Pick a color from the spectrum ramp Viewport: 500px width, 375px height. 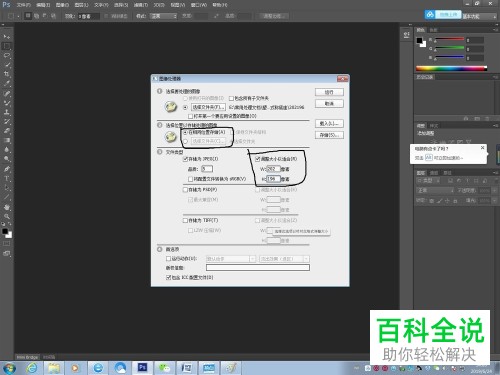(x=451, y=69)
